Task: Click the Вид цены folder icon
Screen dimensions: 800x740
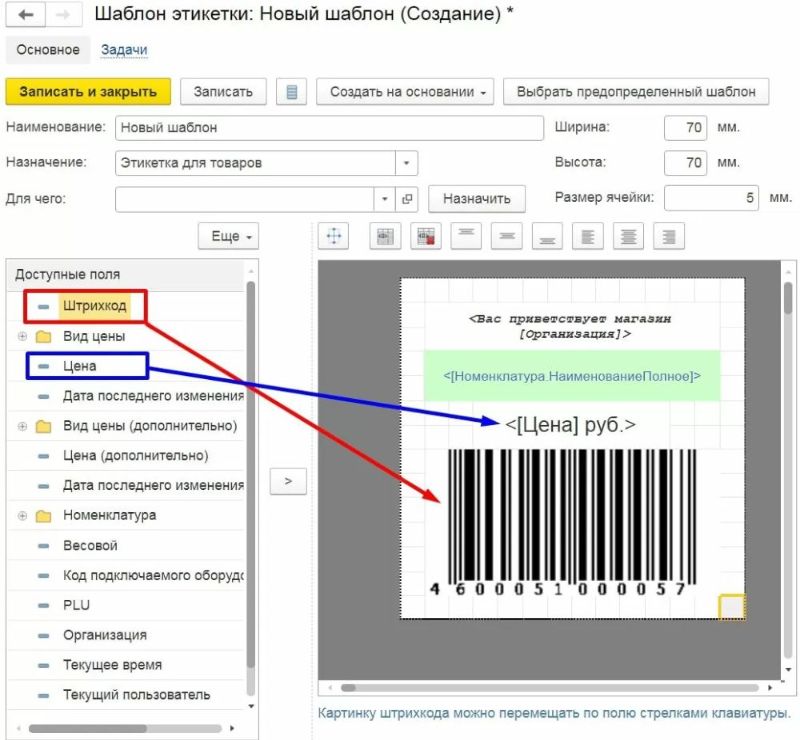Action: point(44,337)
